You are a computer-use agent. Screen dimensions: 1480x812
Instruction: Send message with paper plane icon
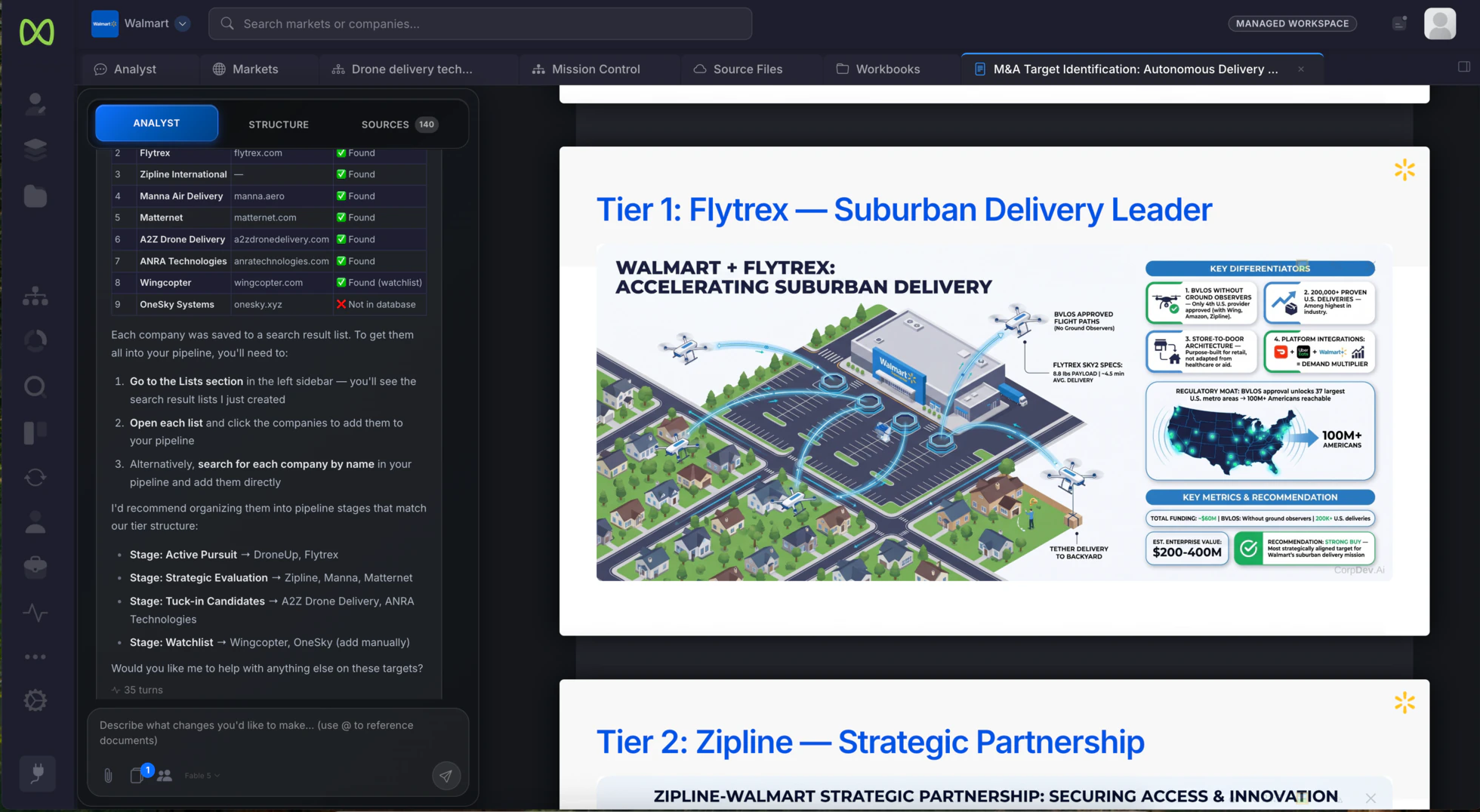[446, 775]
